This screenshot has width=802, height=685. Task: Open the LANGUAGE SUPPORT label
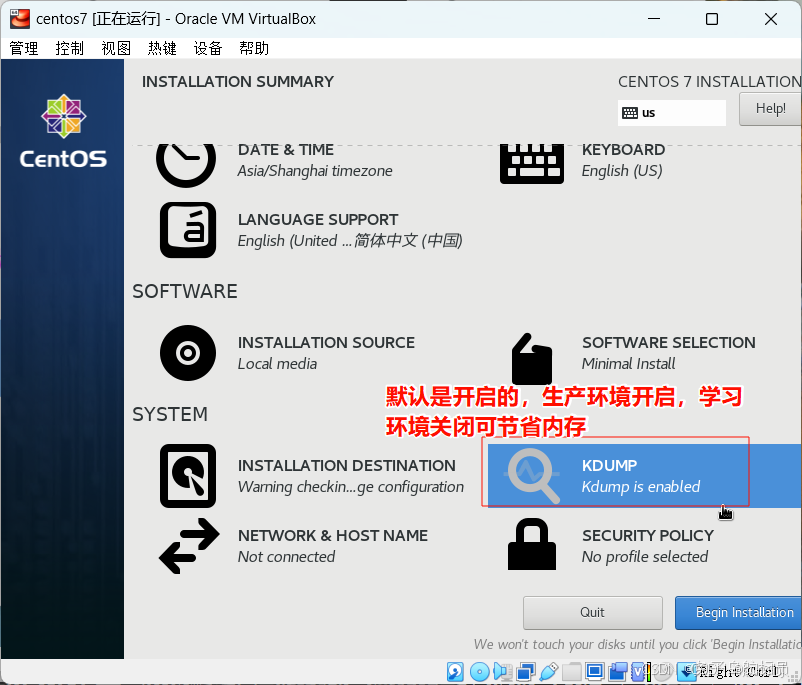(x=318, y=219)
